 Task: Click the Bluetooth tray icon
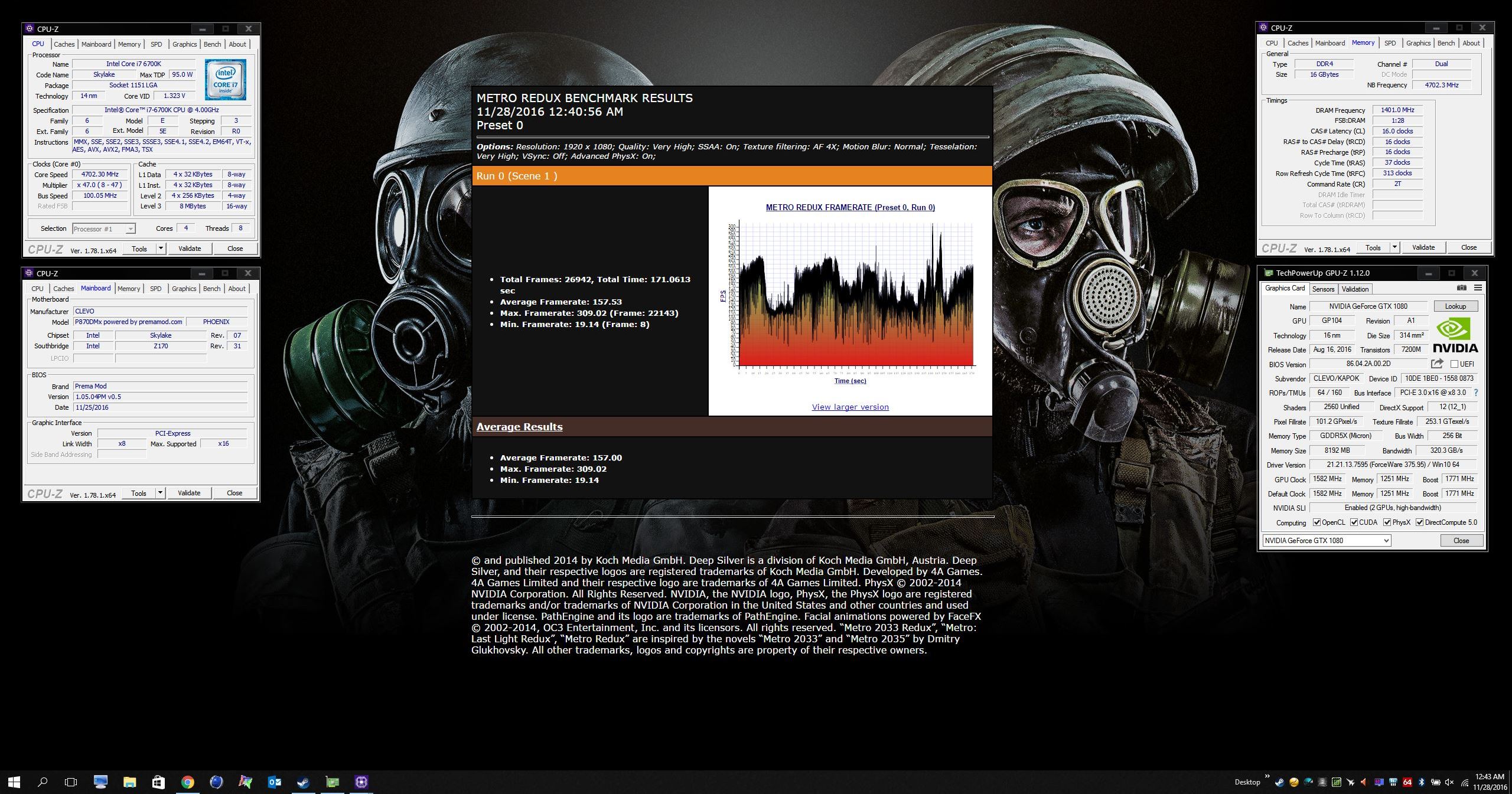tap(1421, 782)
